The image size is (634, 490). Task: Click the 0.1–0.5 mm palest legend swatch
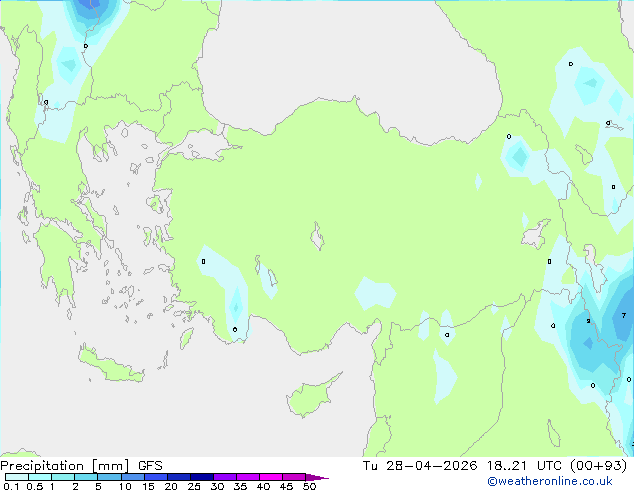[x=17, y=477]
